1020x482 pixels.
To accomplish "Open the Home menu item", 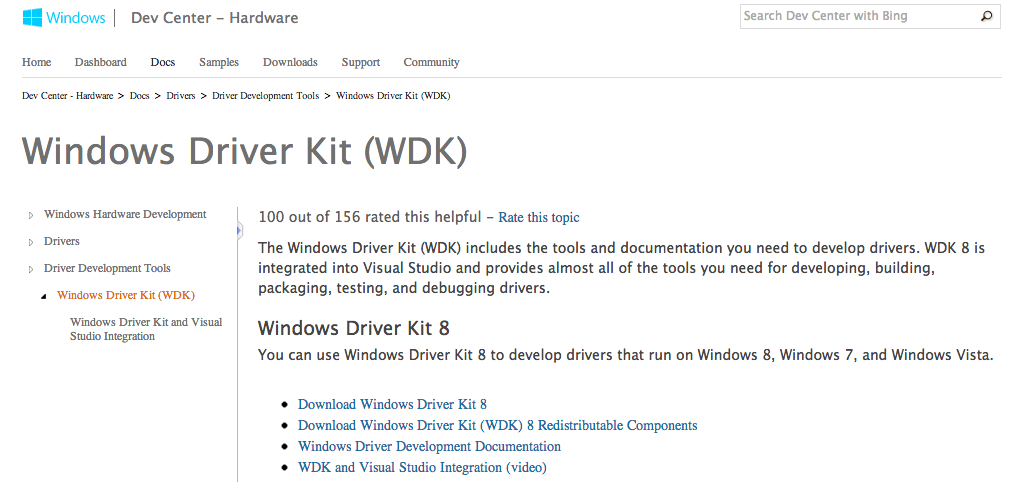I will (36, 62).
